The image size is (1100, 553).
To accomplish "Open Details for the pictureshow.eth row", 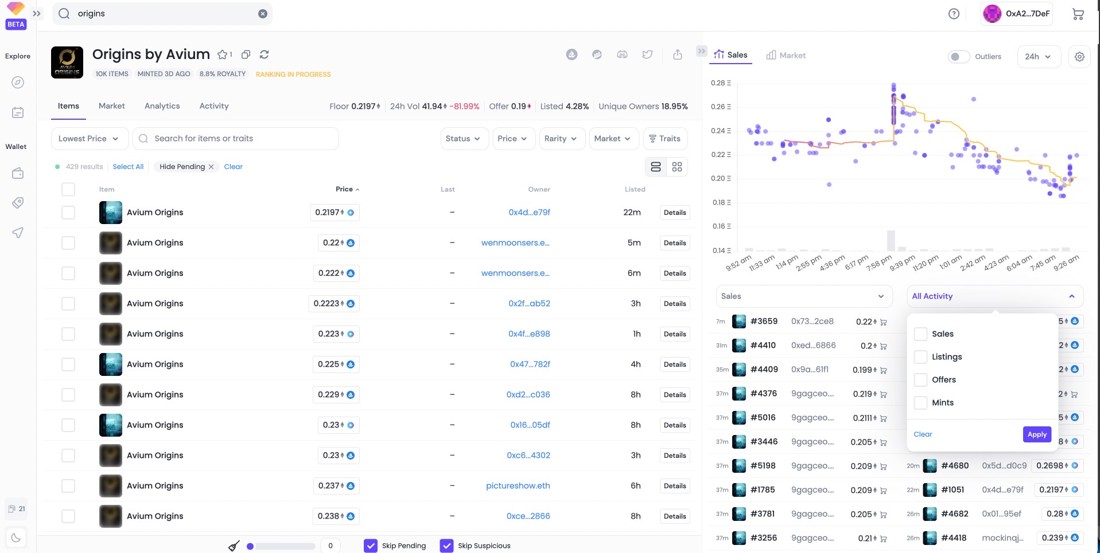I will point(674,486).
